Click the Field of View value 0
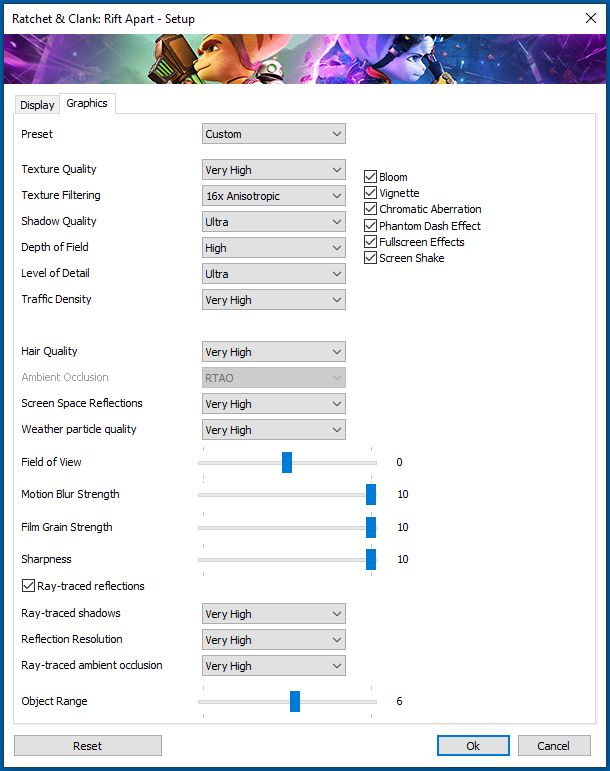 click(400, 462)
